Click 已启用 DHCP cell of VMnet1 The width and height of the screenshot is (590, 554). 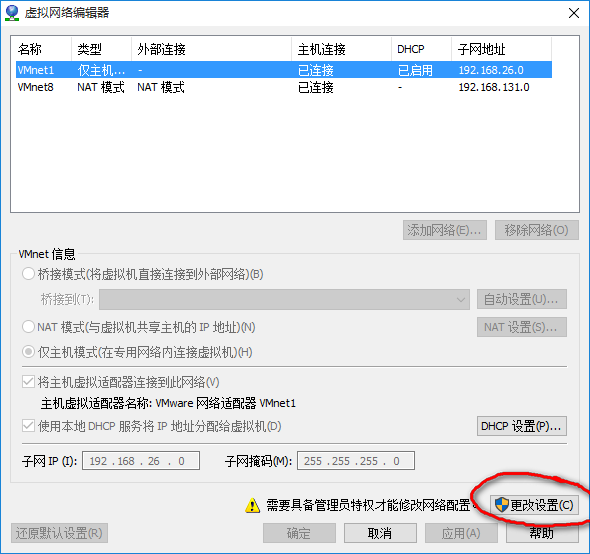(x=415, y=70)
